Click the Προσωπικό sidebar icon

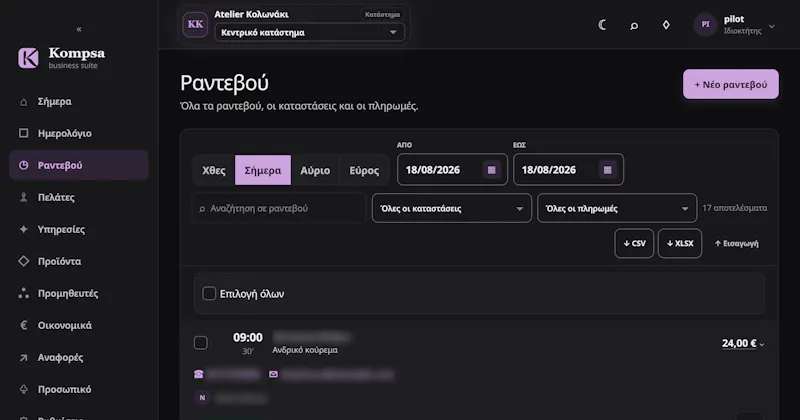pos(23,389)
